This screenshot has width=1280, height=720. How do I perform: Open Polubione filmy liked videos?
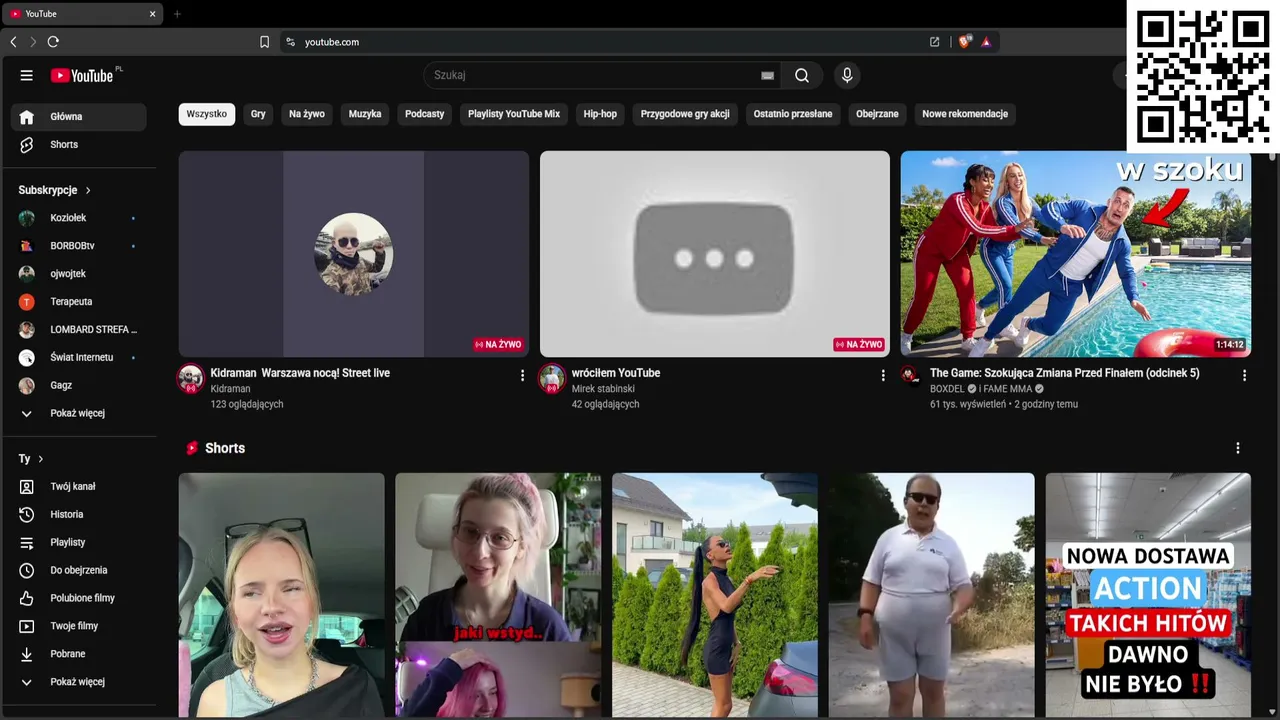(79, 599)
